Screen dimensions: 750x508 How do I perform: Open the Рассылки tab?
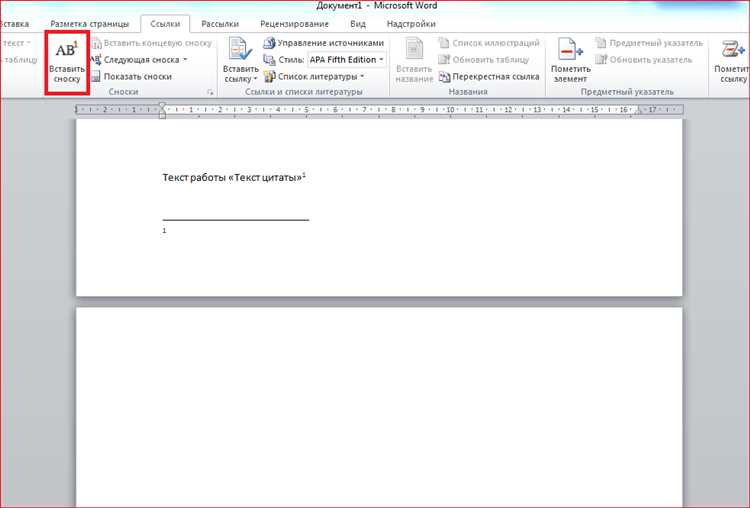click(x=220, y=24)
